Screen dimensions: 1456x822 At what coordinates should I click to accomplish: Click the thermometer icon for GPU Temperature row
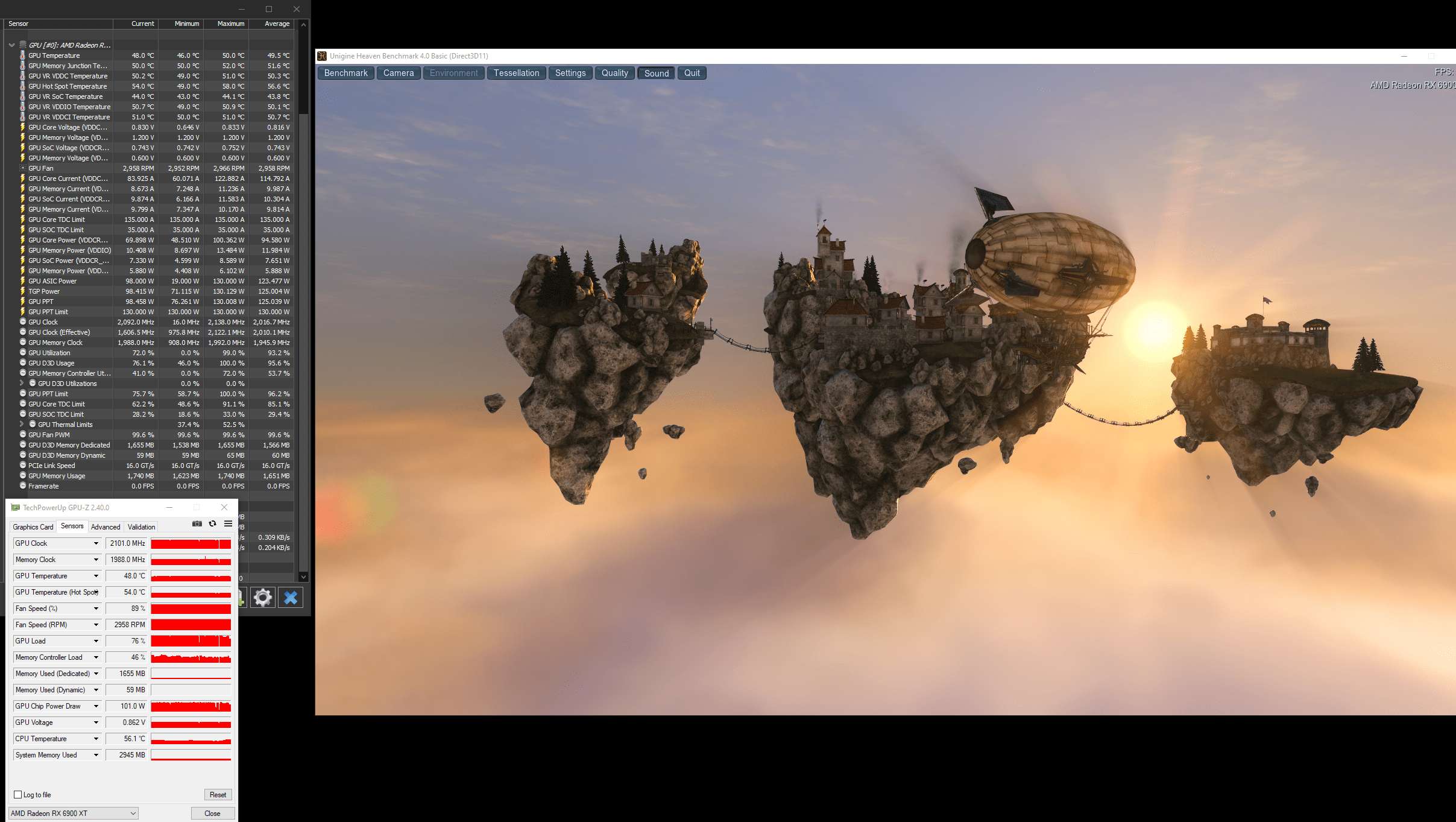pos(23,55)
